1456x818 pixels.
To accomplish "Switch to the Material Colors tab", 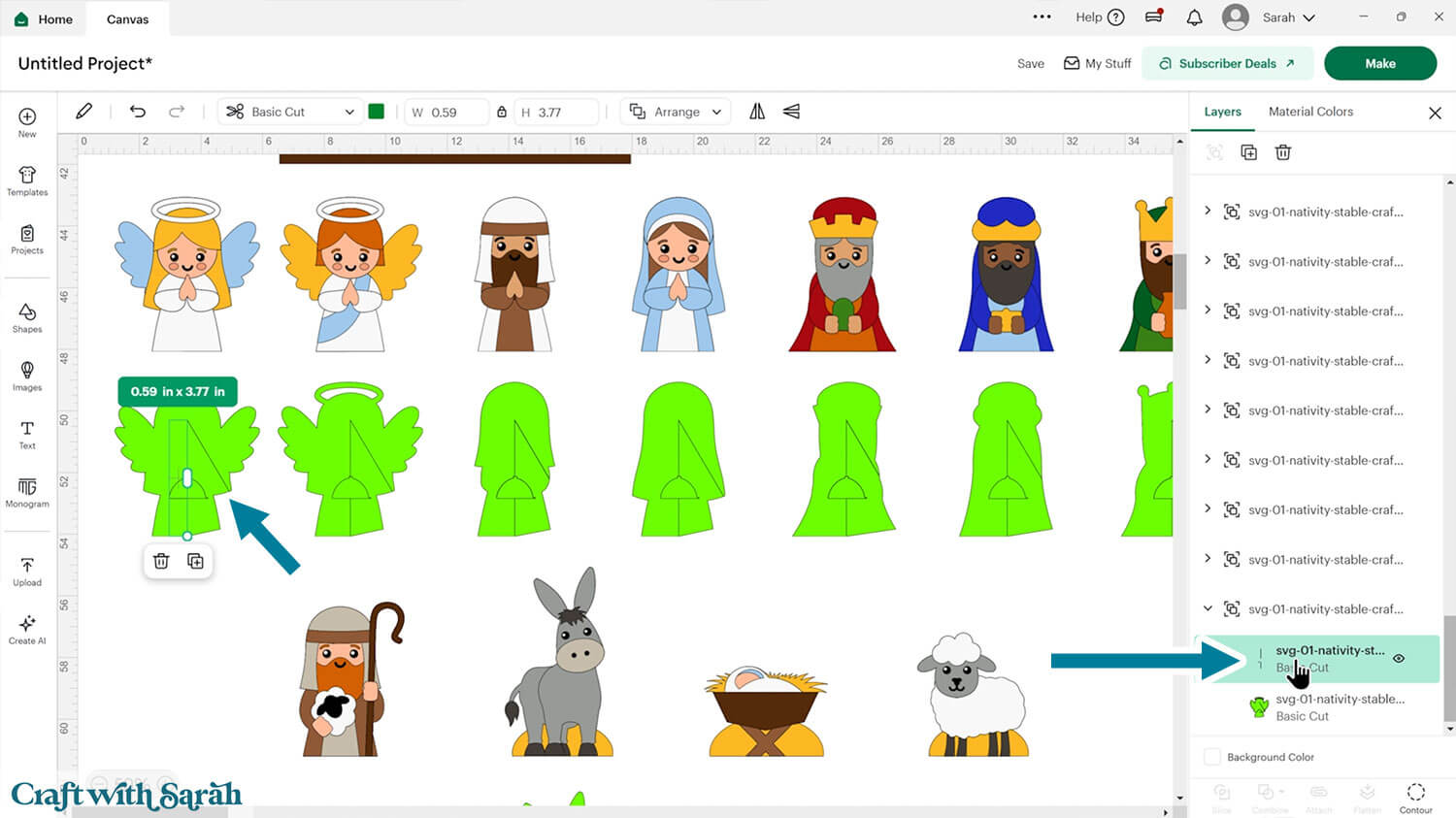I will point(1310,112).
